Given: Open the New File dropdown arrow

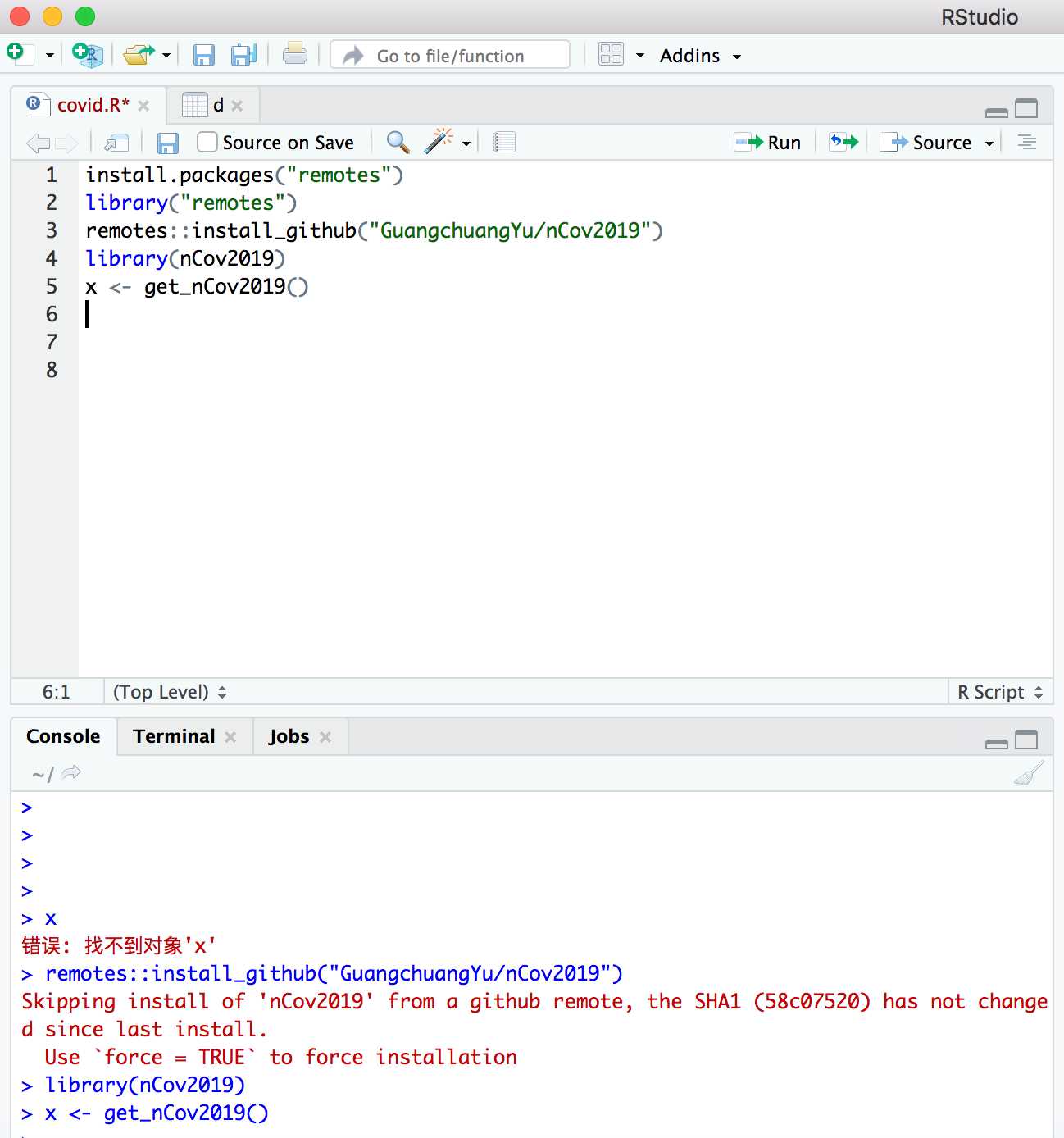Looking at the screenshot, I should pos(49,56).
